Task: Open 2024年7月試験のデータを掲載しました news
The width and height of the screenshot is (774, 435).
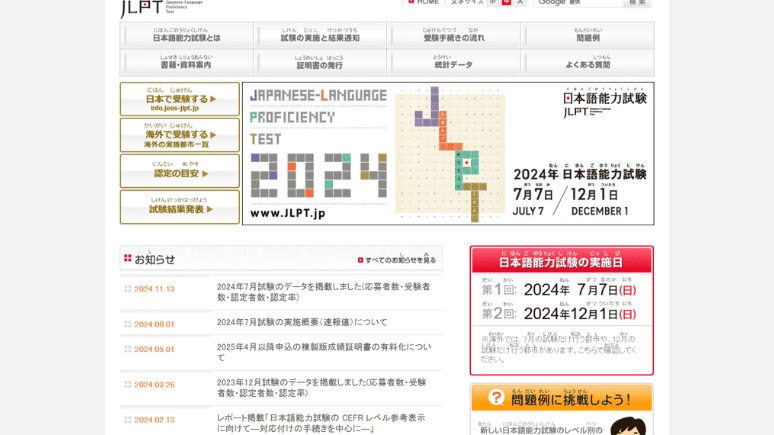Action: pos(323,292)
